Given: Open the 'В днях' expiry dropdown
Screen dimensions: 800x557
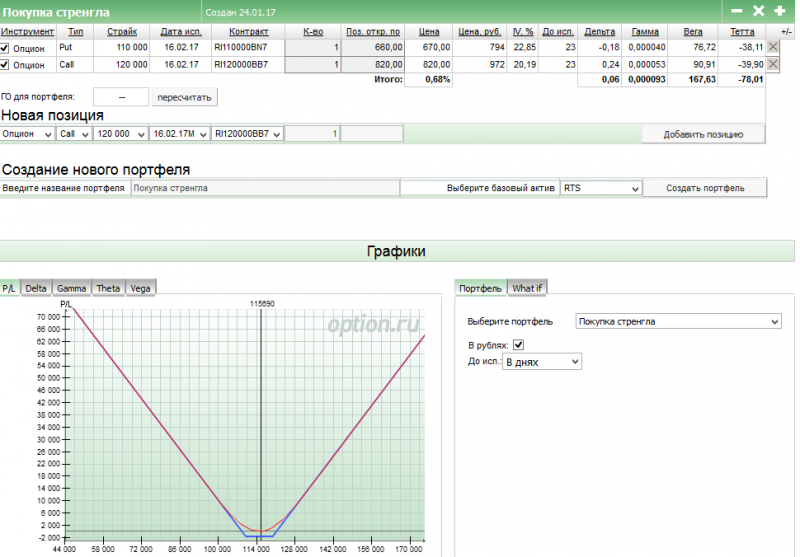Looking at the screenshot, I should point(542,362).
